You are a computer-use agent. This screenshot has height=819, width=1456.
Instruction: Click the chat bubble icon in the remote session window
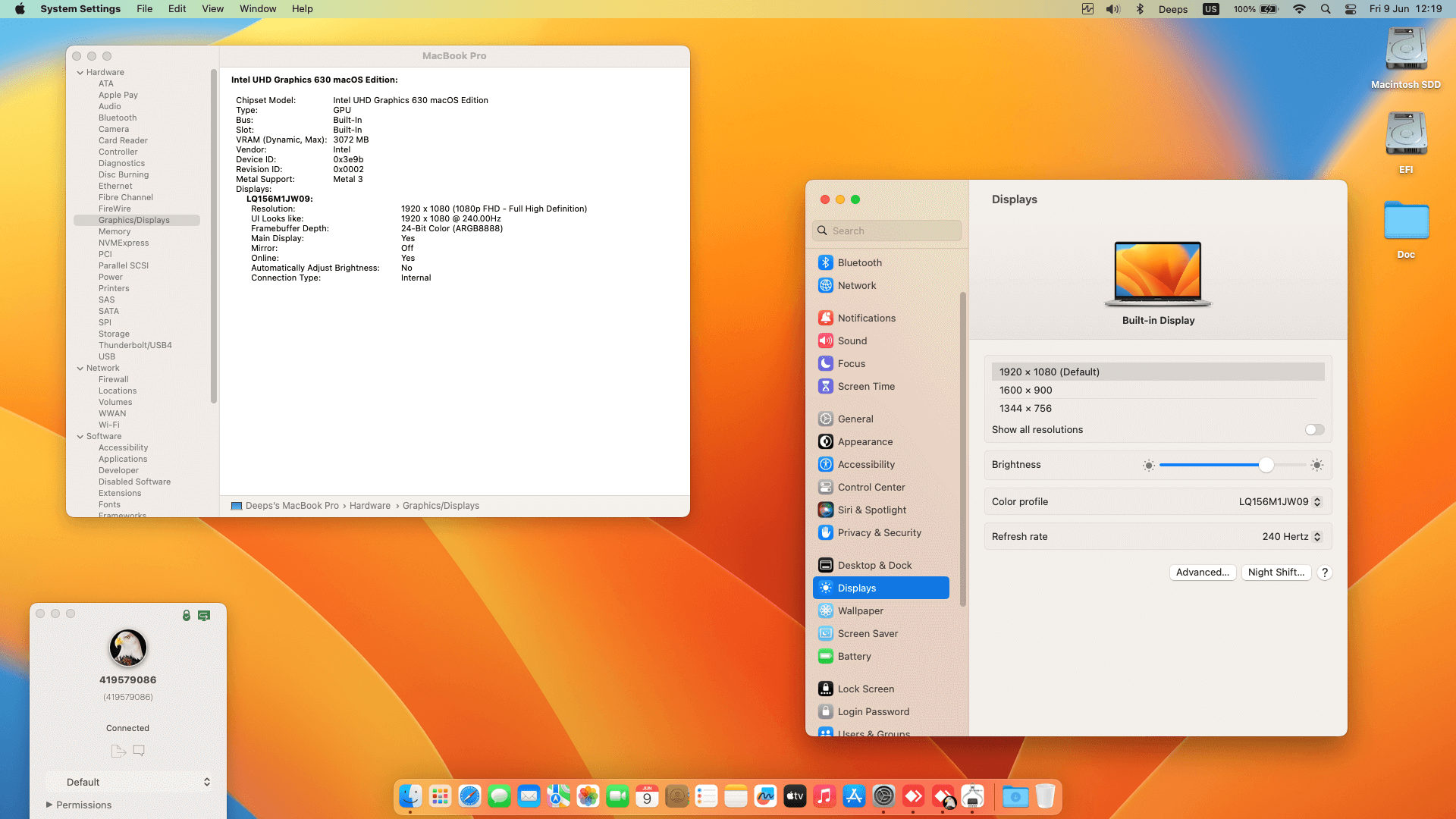pyautogui.click(x=139, y=751)
